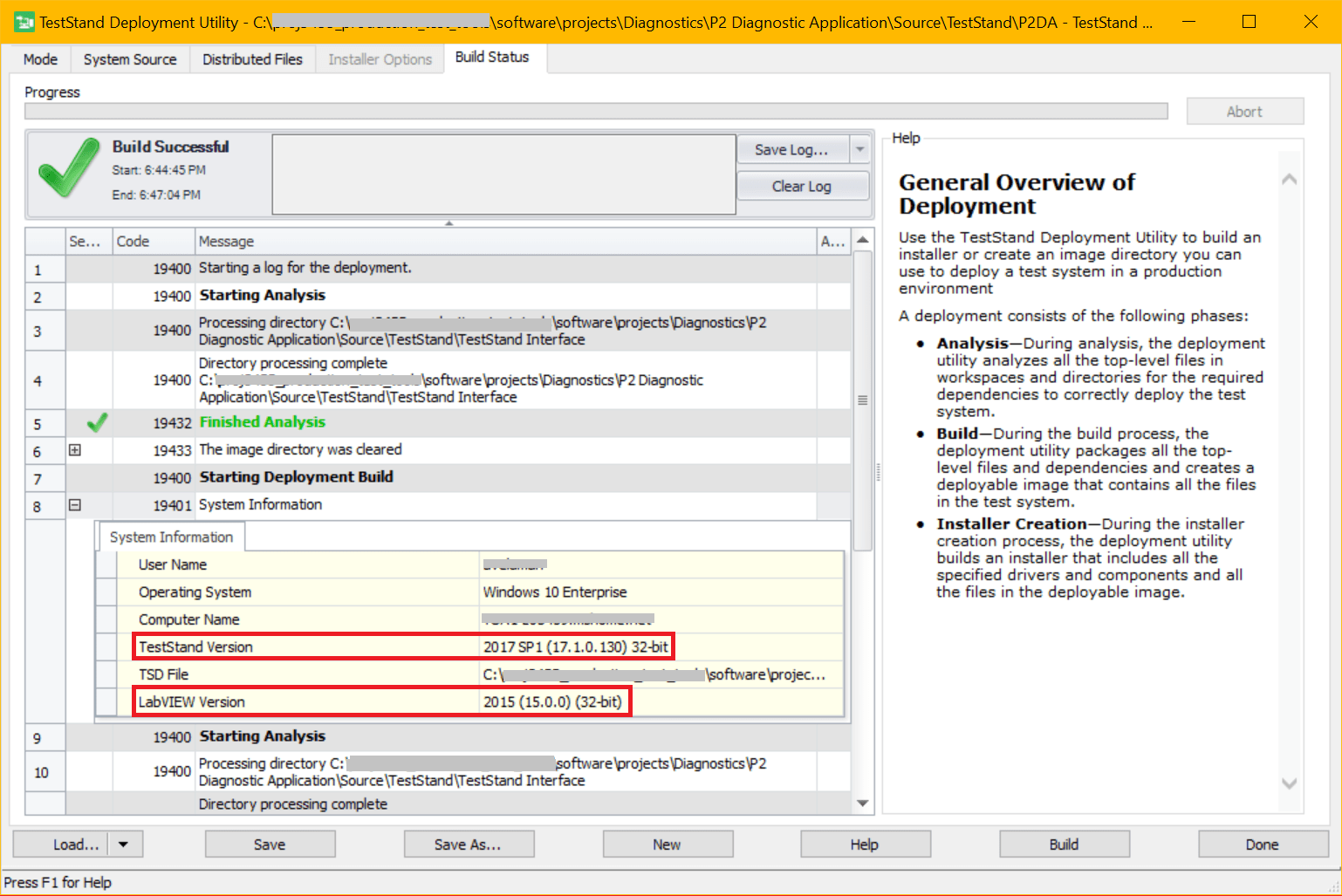Click the Save As button
The width and height of the screenshot is (1342, 896).
(469, 845)
